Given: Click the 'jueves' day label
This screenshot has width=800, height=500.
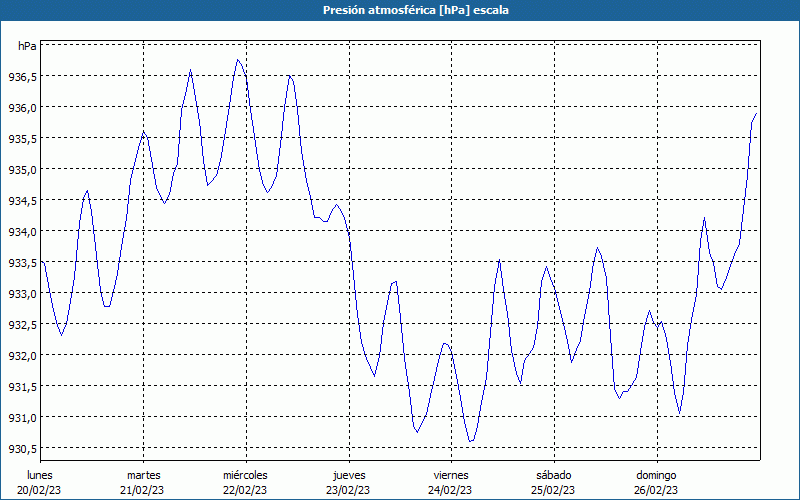Looking at the screenshot, I should click(349, 475).
